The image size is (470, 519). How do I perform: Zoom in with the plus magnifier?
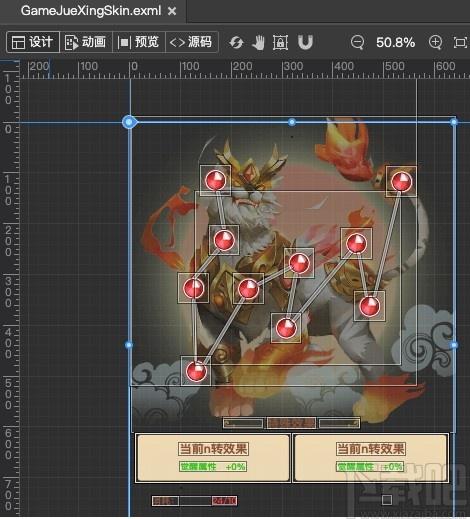[x=435, y=42]
